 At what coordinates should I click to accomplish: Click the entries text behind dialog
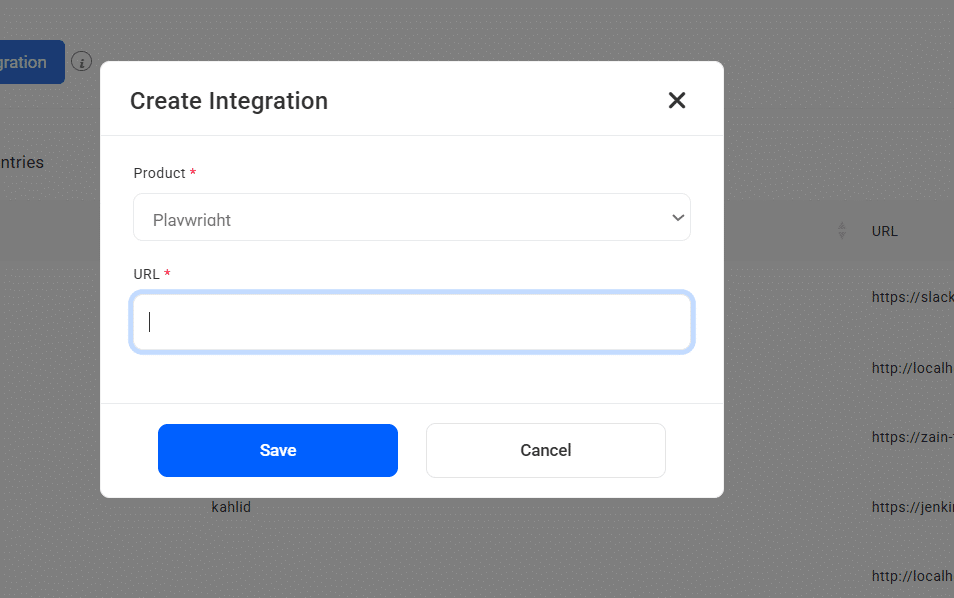(x=22, y=162)
